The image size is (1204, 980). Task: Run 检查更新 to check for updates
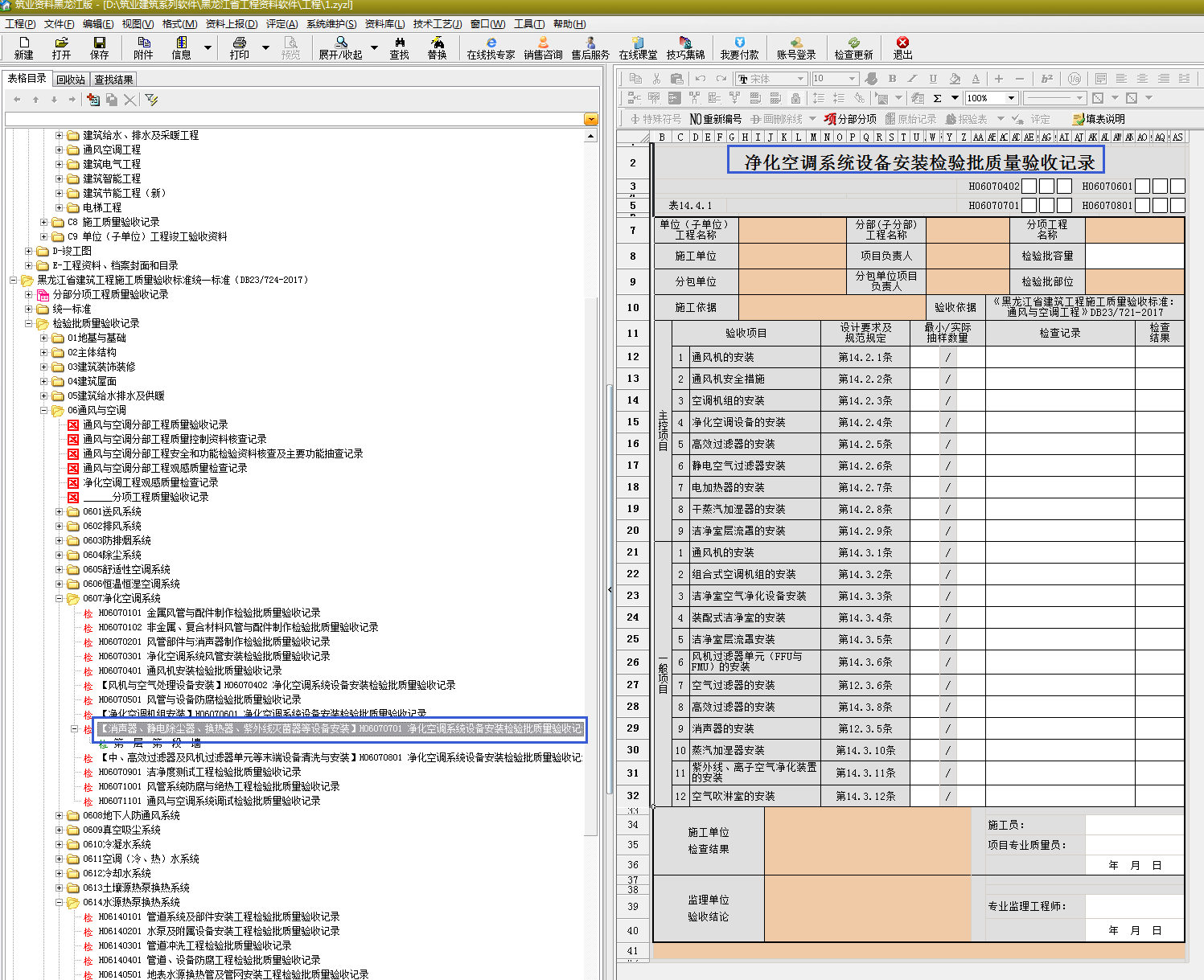click(853, 47)
